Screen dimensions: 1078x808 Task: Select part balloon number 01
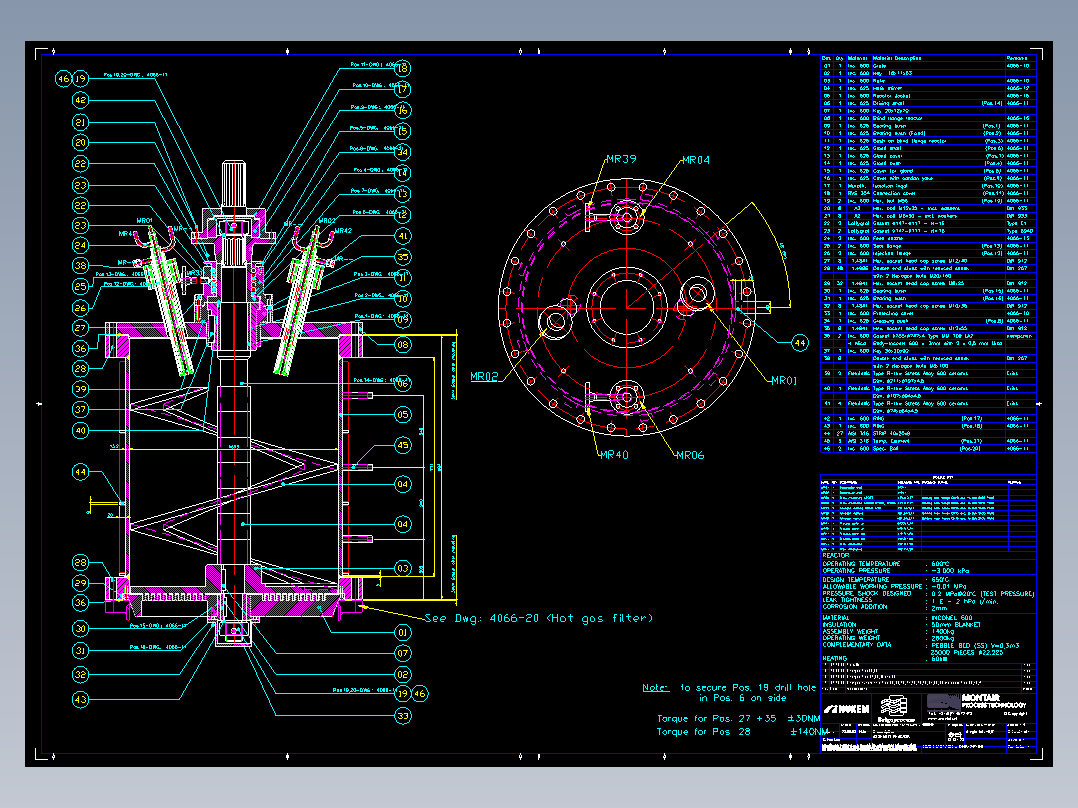(x=403, y=632)
